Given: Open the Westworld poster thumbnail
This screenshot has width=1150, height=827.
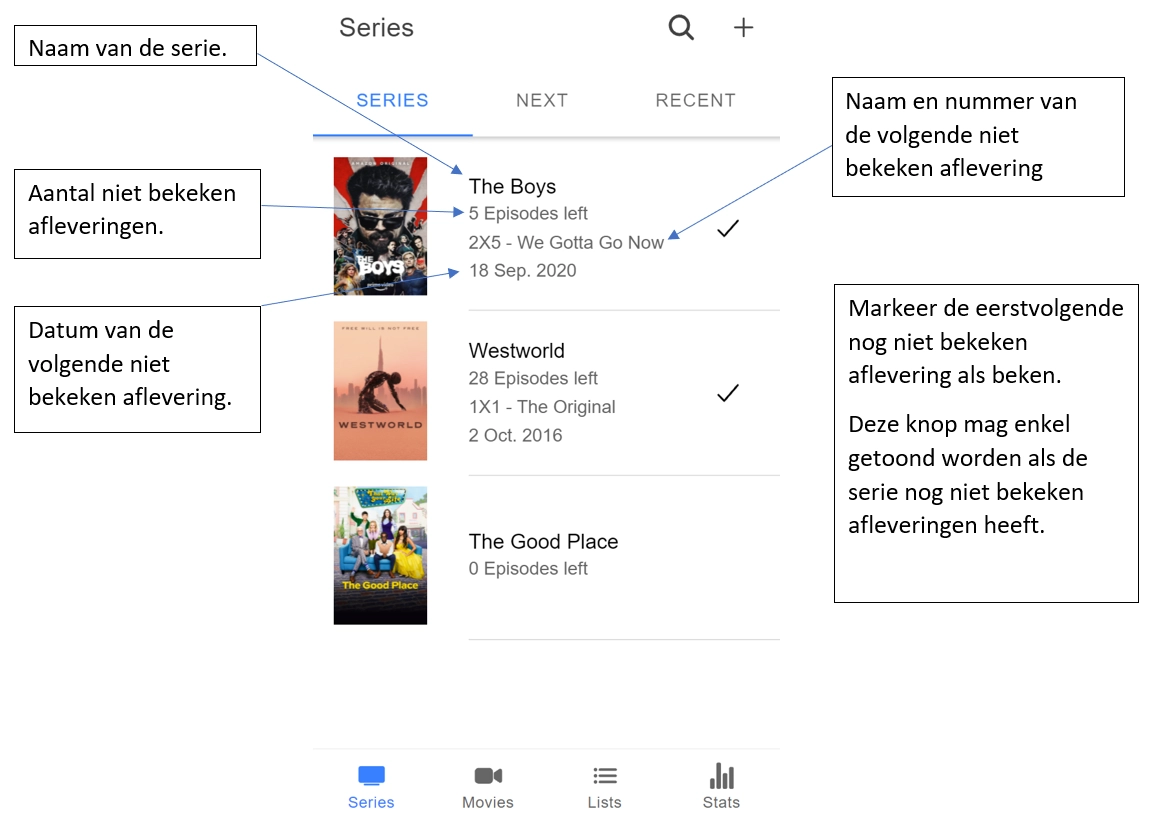Looking at the screenshot, I should (x=380, y=391).
